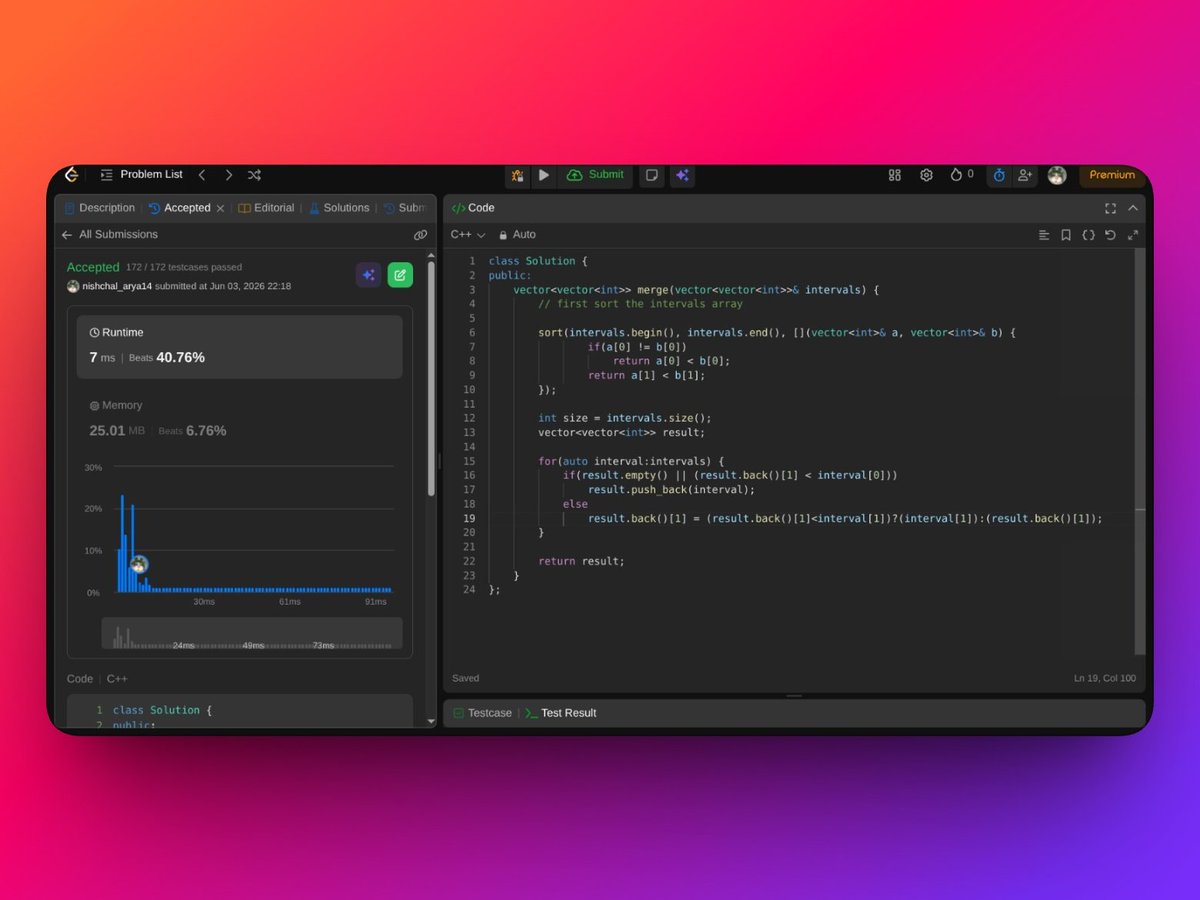The height and width of the screenshot is (900, 1200).
Task: Click the 'int size = intervals.size();' line
Action: pos(625,418)
